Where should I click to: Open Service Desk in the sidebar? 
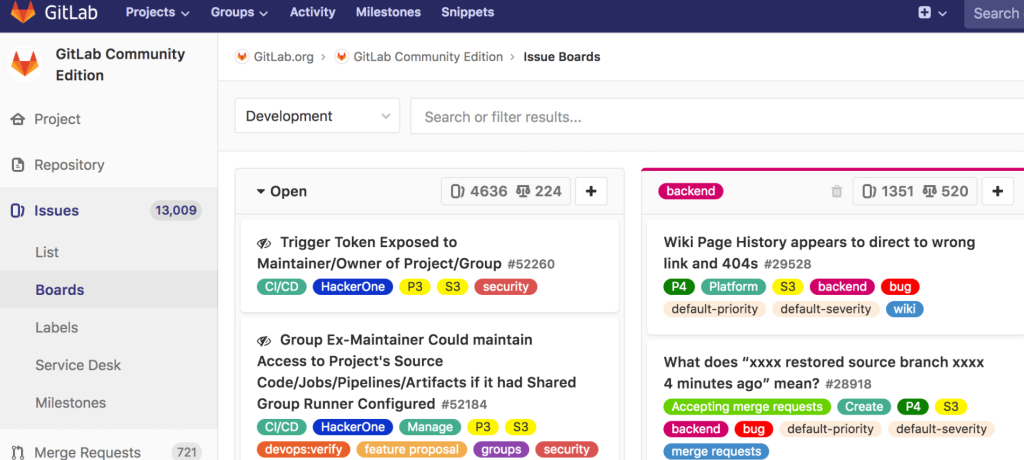pyautogui.click(x=78, y=365)
